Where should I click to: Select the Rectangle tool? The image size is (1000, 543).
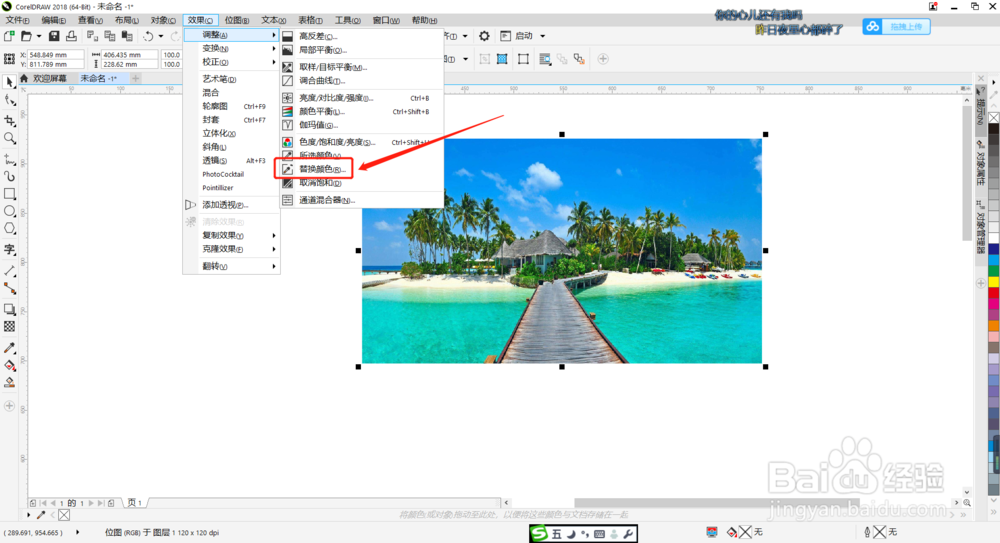point(10,193)
